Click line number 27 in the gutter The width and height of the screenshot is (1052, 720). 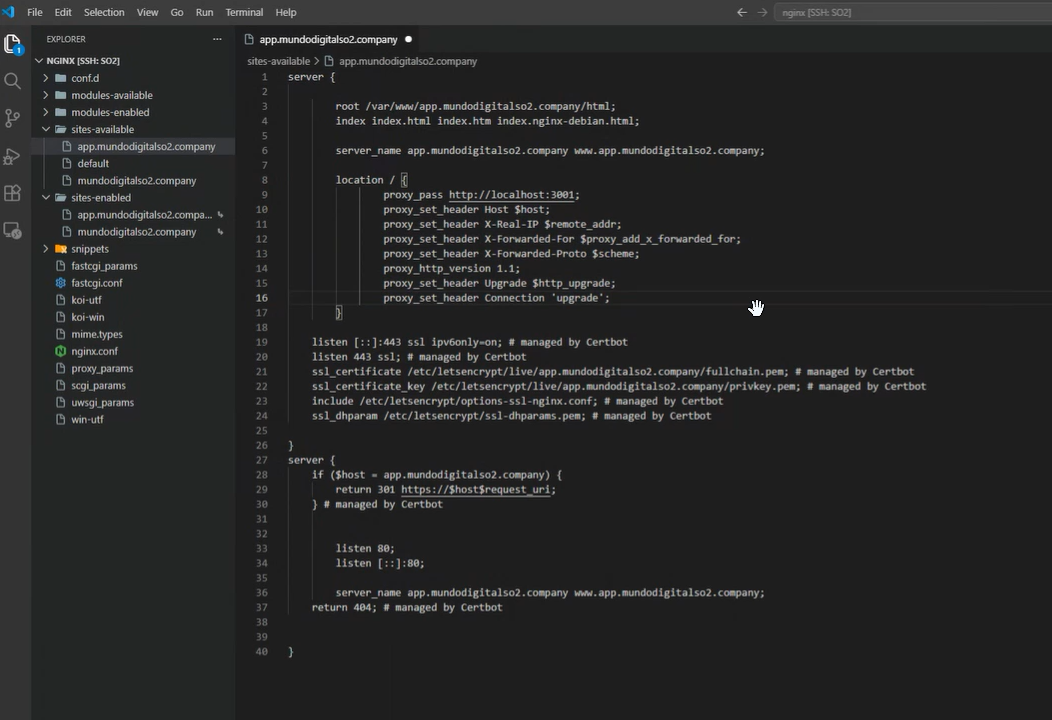[262, 460]
